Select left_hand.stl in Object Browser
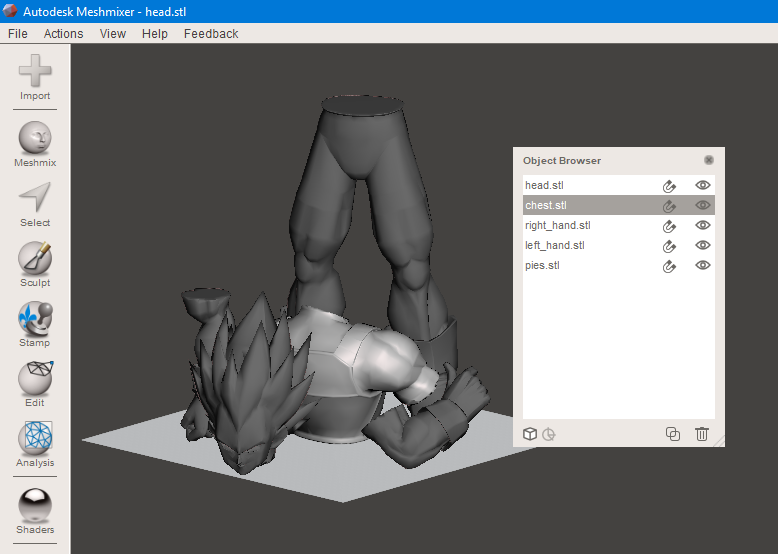Viewport: 778px width, 554px height. 555,245
